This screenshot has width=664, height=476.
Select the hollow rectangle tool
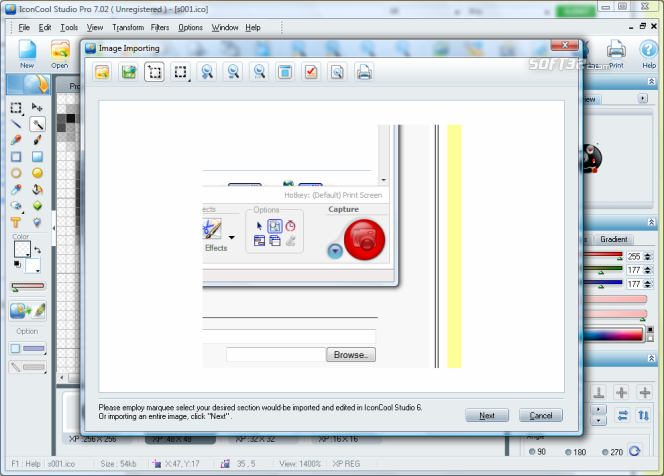tap(16, 157)
